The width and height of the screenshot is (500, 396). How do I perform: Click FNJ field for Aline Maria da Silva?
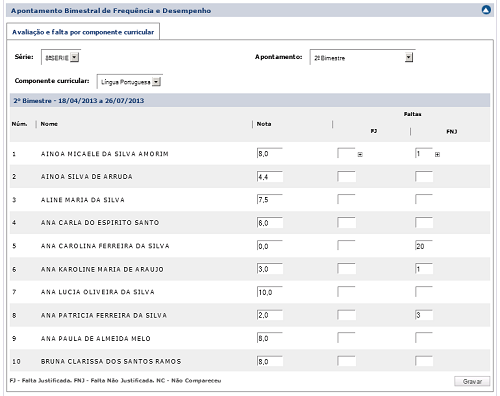pos(424,200)
